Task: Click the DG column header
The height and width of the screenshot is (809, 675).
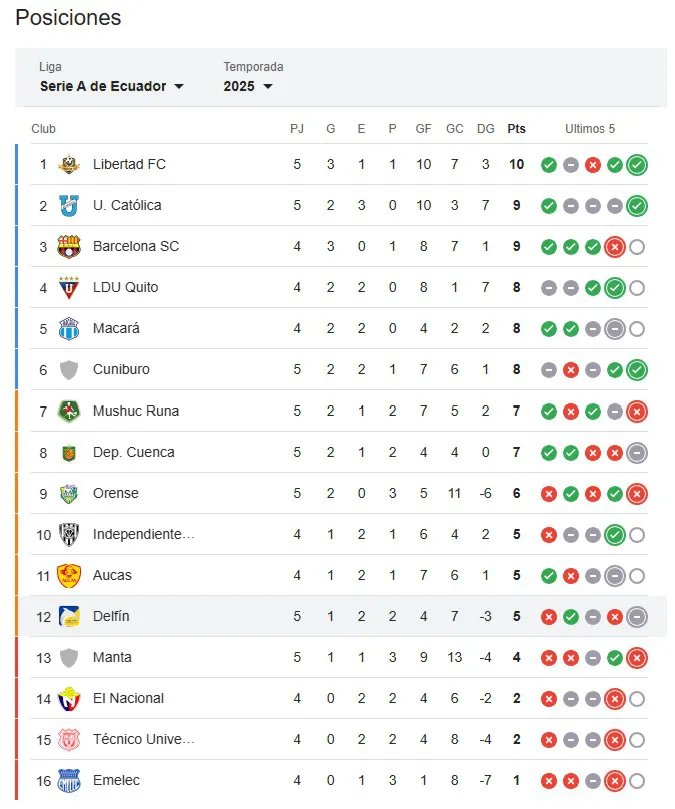Action: pos(485,129)
